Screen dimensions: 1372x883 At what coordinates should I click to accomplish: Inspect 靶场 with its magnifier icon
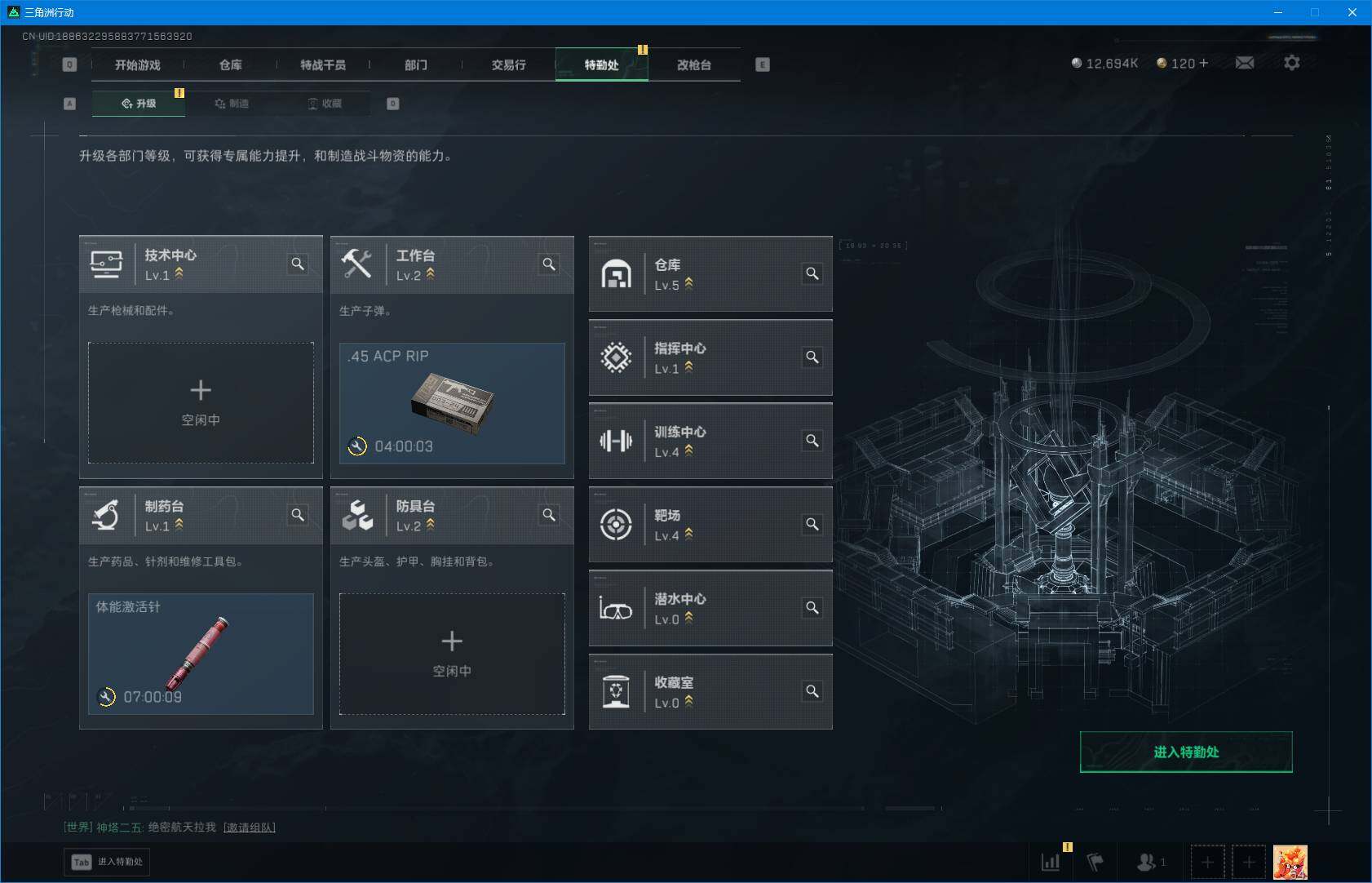coord(812,525)
